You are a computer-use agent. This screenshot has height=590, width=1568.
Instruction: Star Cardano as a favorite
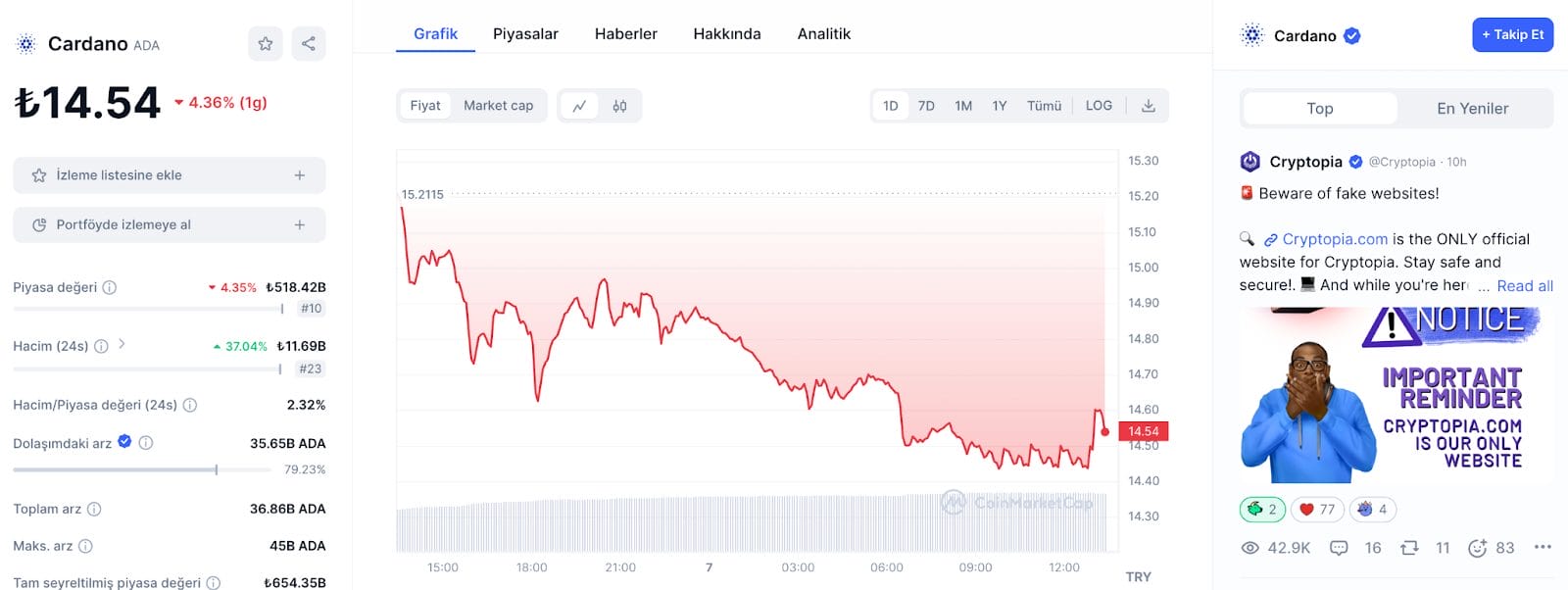coord(265,43)
